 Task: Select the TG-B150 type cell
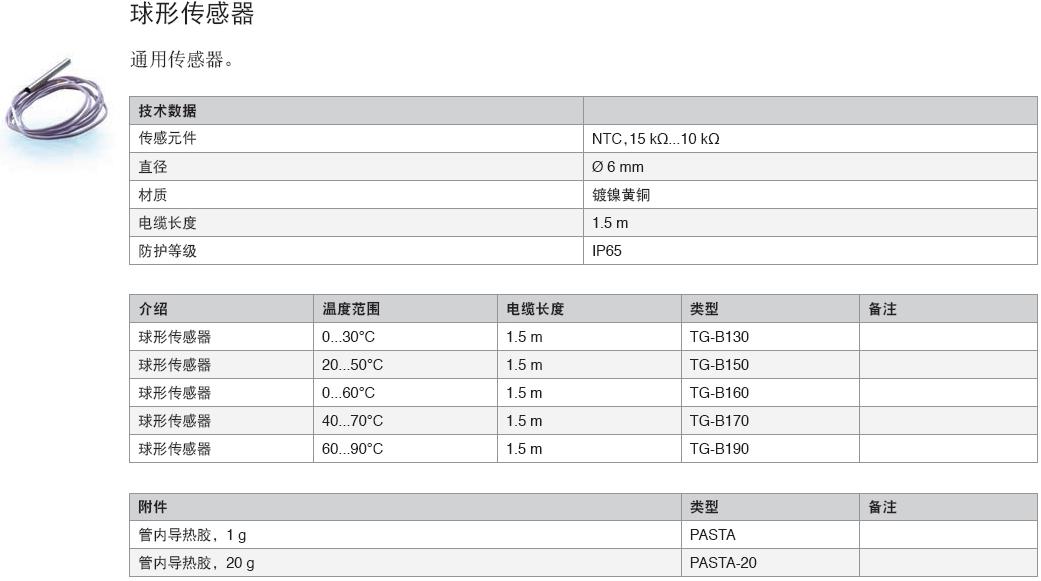718,365
